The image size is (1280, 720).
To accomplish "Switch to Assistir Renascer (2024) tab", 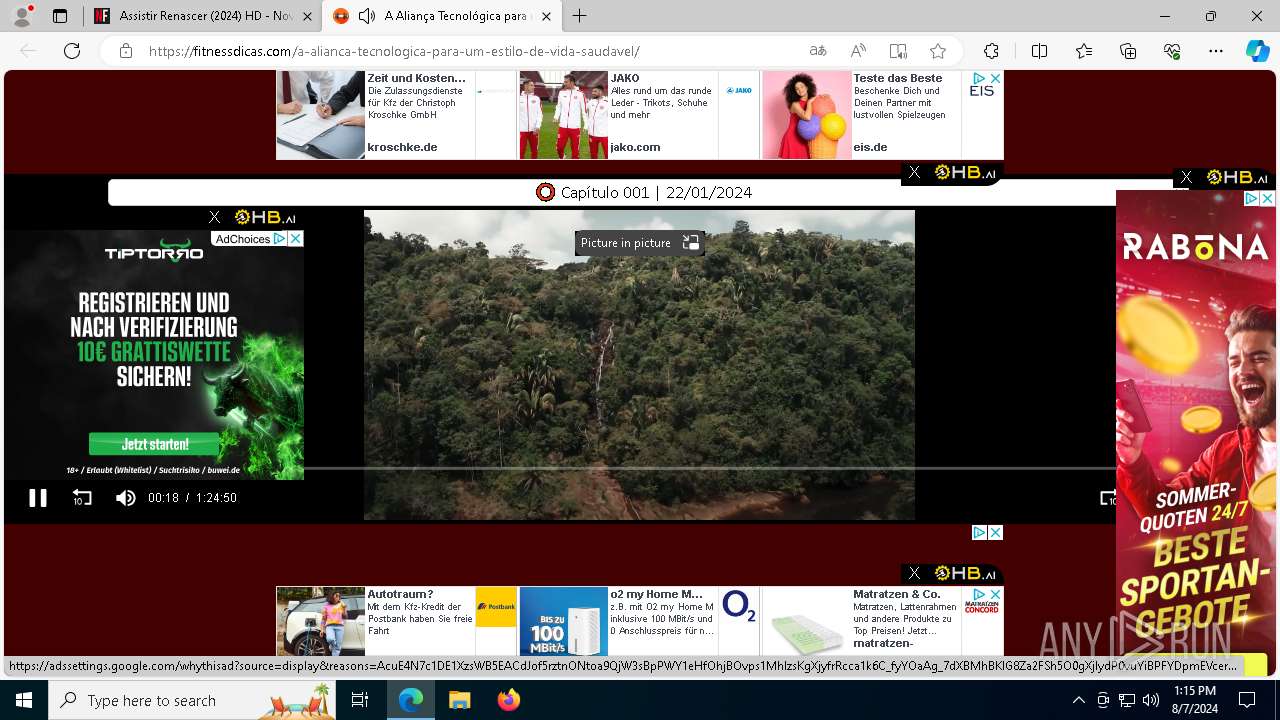I will (204, 16).
